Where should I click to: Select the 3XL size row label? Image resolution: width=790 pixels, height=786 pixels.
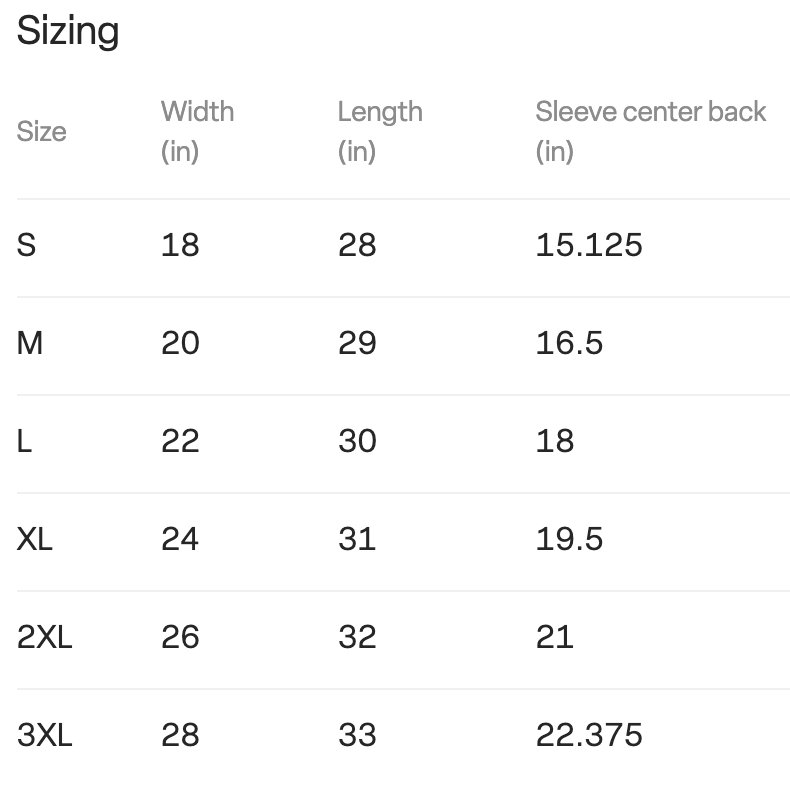44,735
